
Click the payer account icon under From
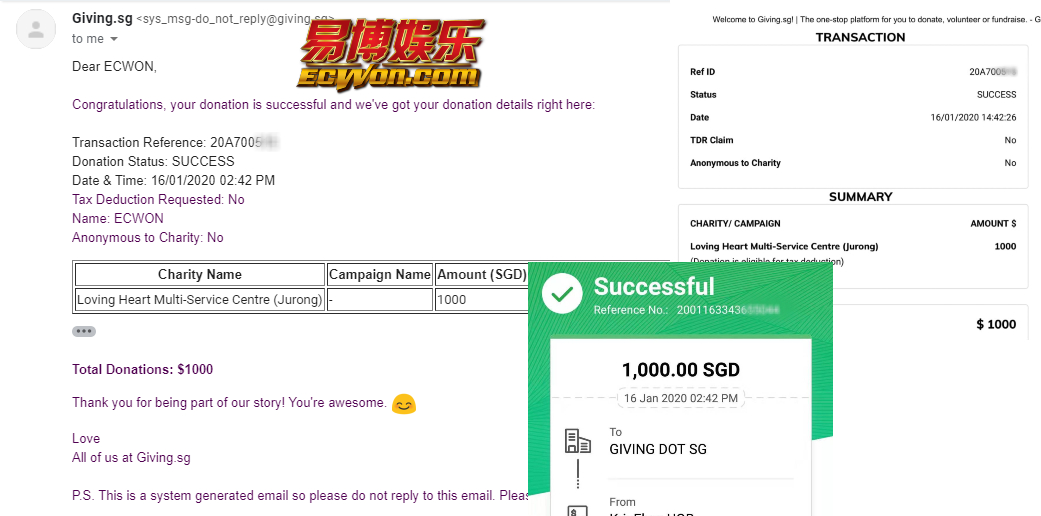(576, 510)
